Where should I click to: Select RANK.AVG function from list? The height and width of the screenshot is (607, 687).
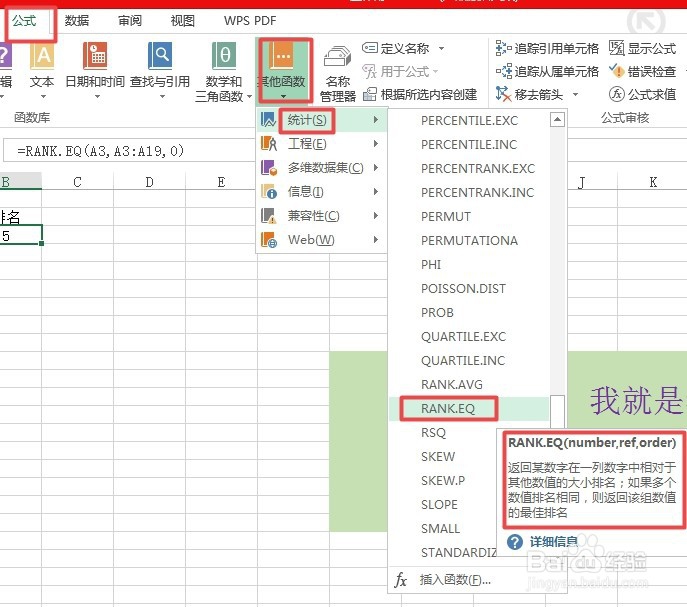469,384
